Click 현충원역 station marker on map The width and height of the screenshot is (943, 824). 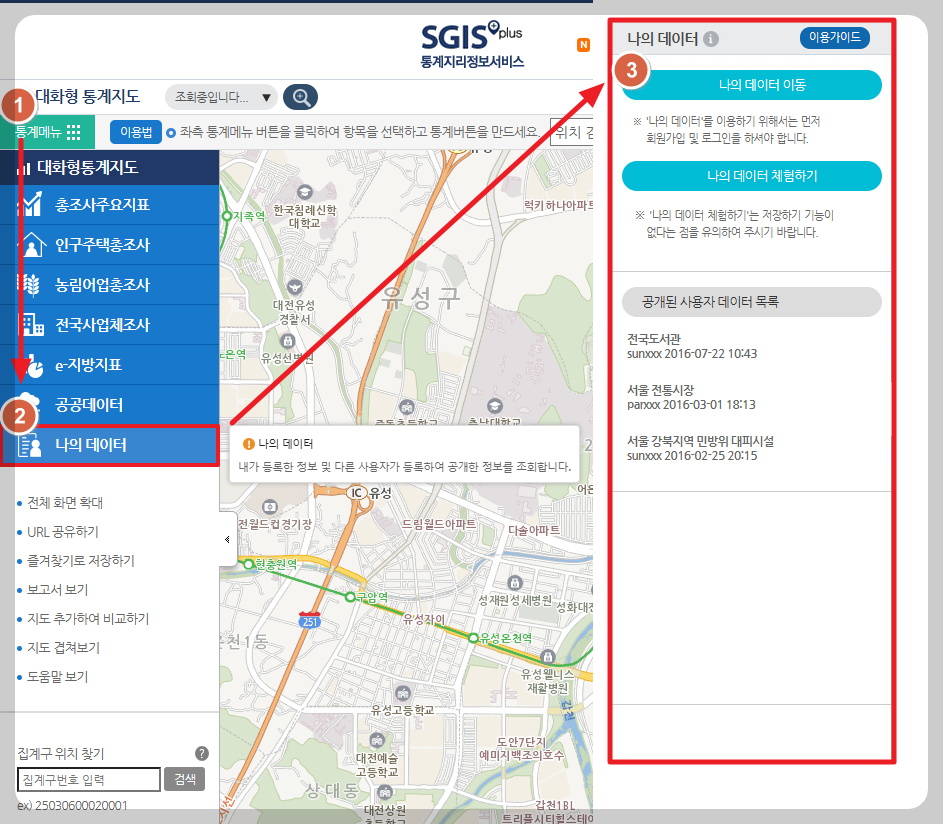click(x=248, y=564)
